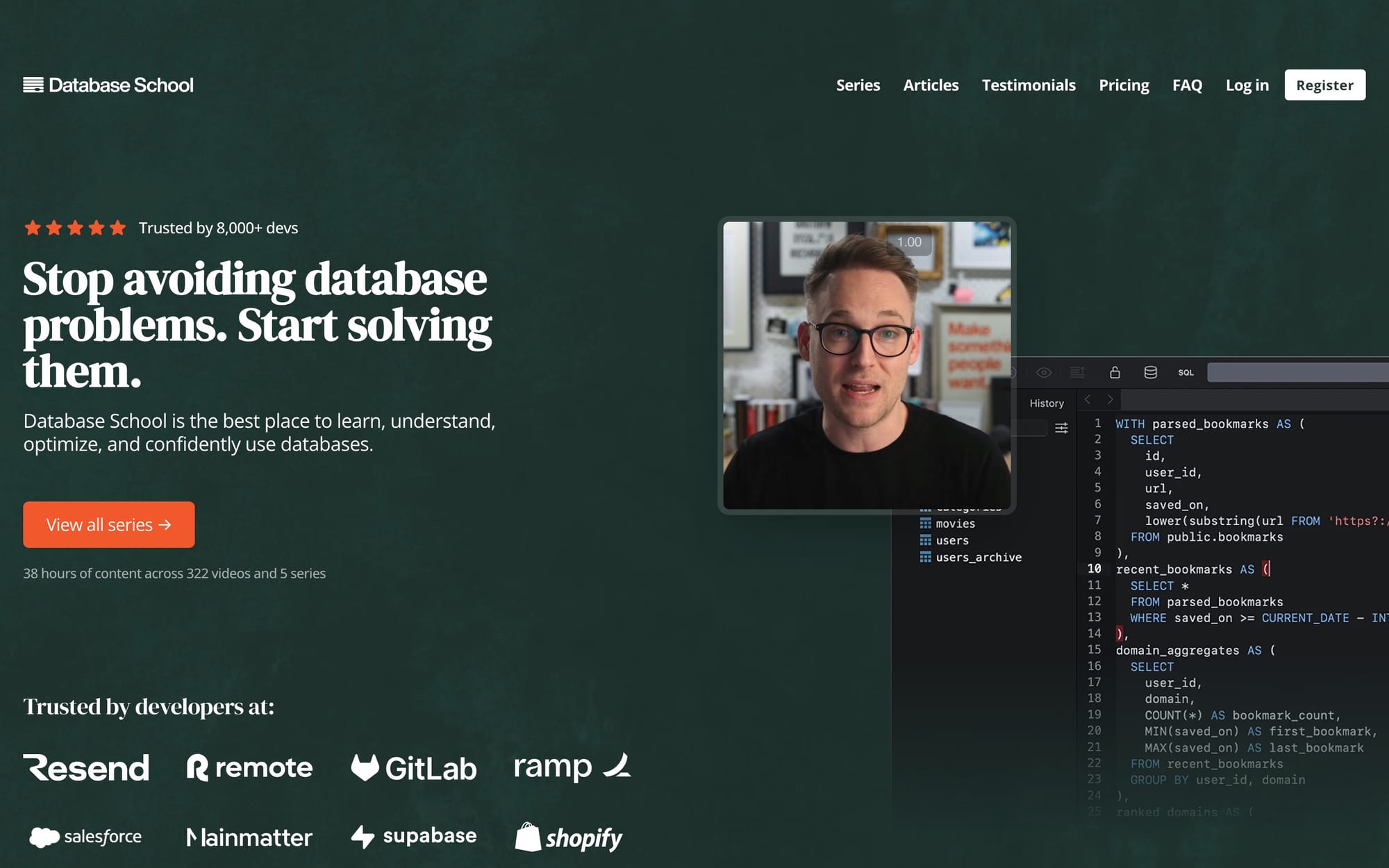
Task: Toggle the eye visibility icon in the toolbar
Action: [x=1043, y=372]
